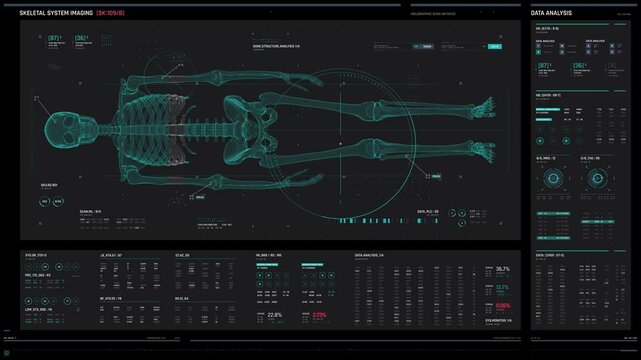641x360 pixels.
Task: Click the left teal bar under ML_005 header
Action: tap(267, 265)
